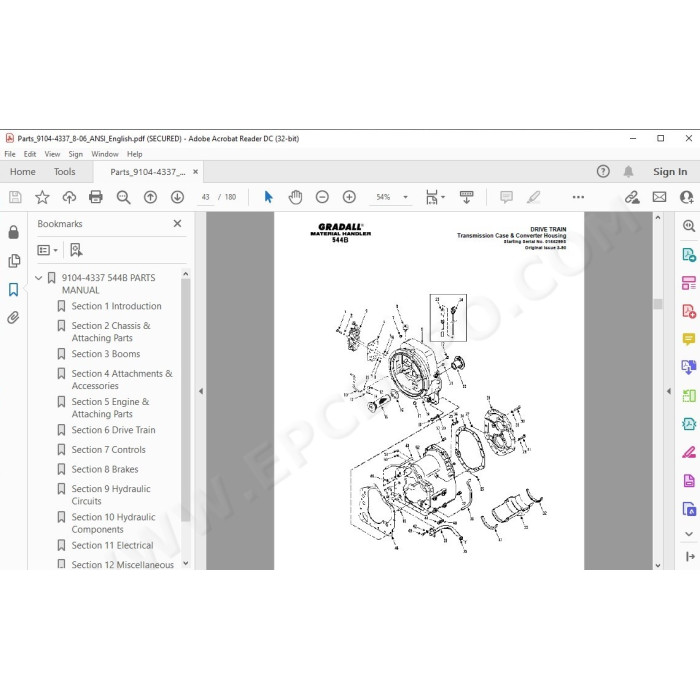Open Section 11 Electrical bookmark
The height and width of the screenshot is (700, 700).
[112, 546]
